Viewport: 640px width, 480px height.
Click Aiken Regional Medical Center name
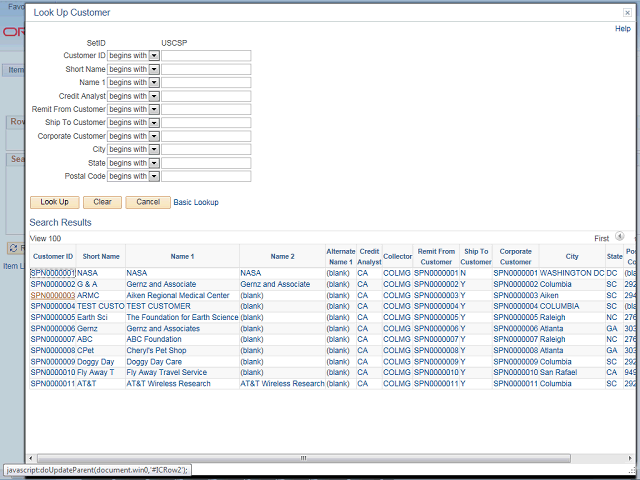(178, 296)
